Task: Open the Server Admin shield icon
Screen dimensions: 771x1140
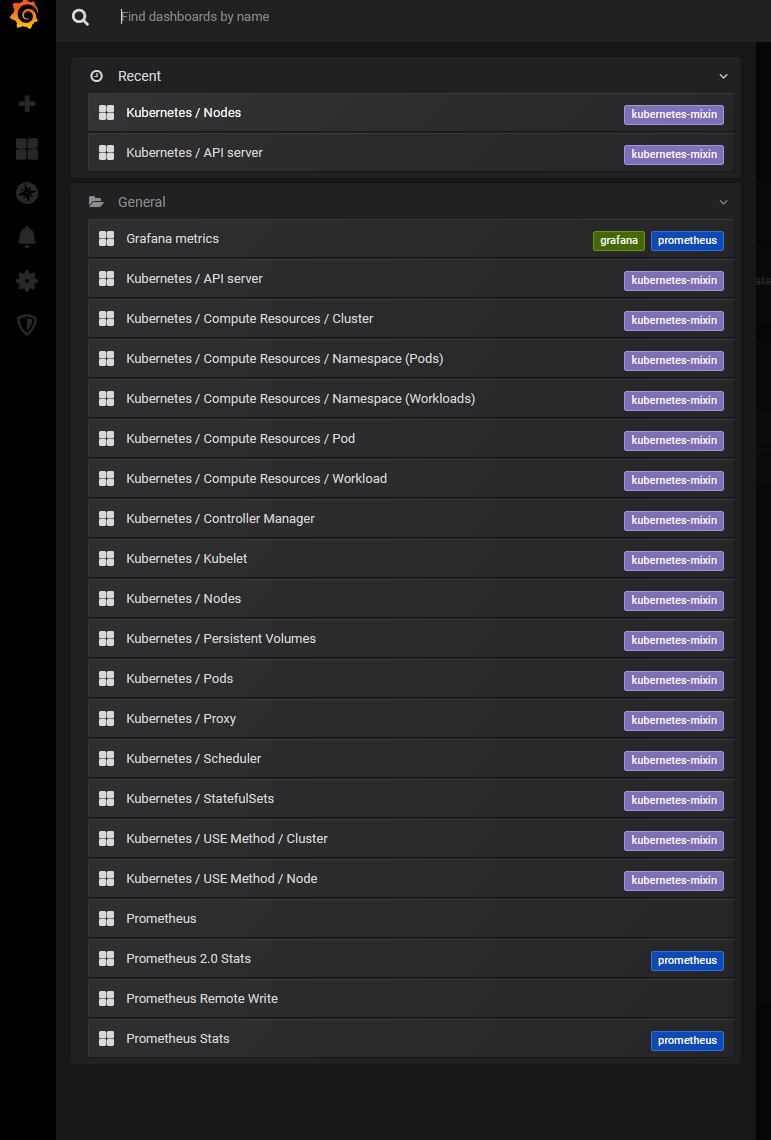Action: pyautogui.click(x=27, y=324)
